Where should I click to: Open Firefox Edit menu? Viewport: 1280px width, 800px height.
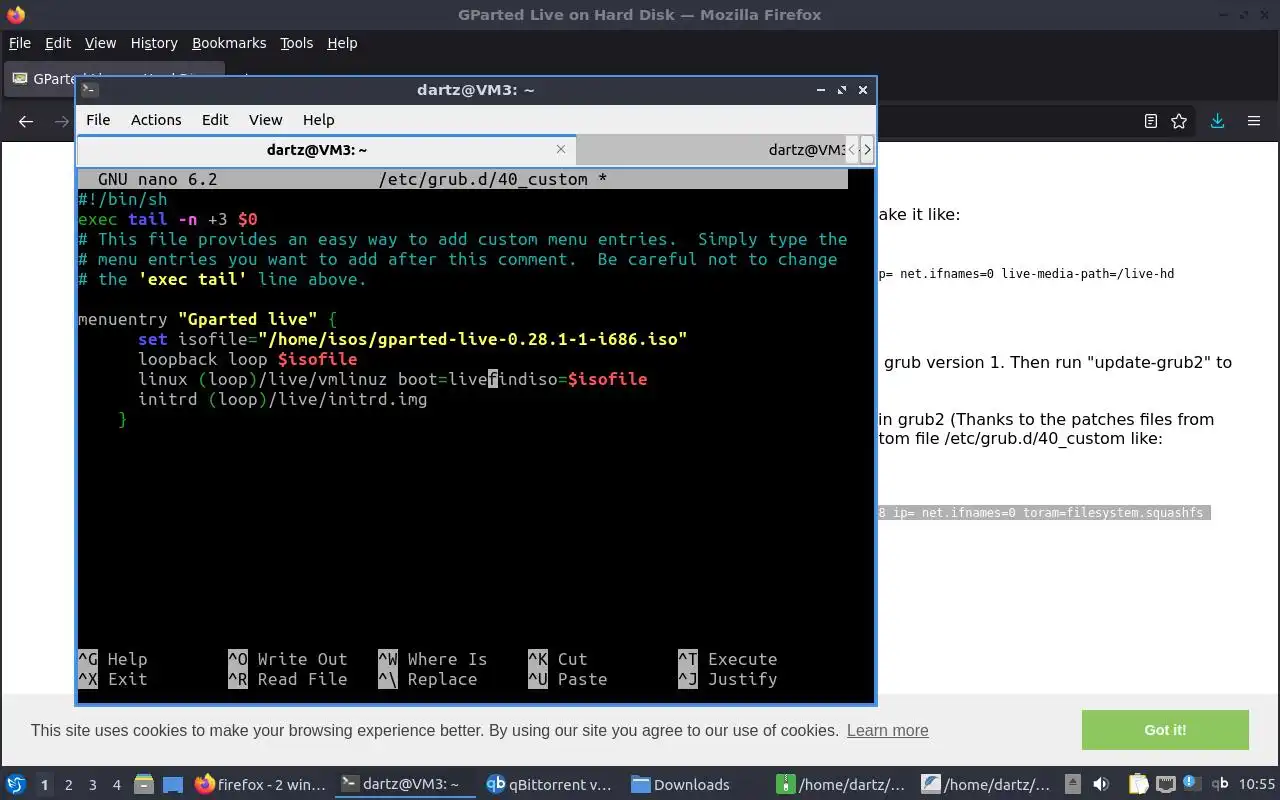coord(58,43)
